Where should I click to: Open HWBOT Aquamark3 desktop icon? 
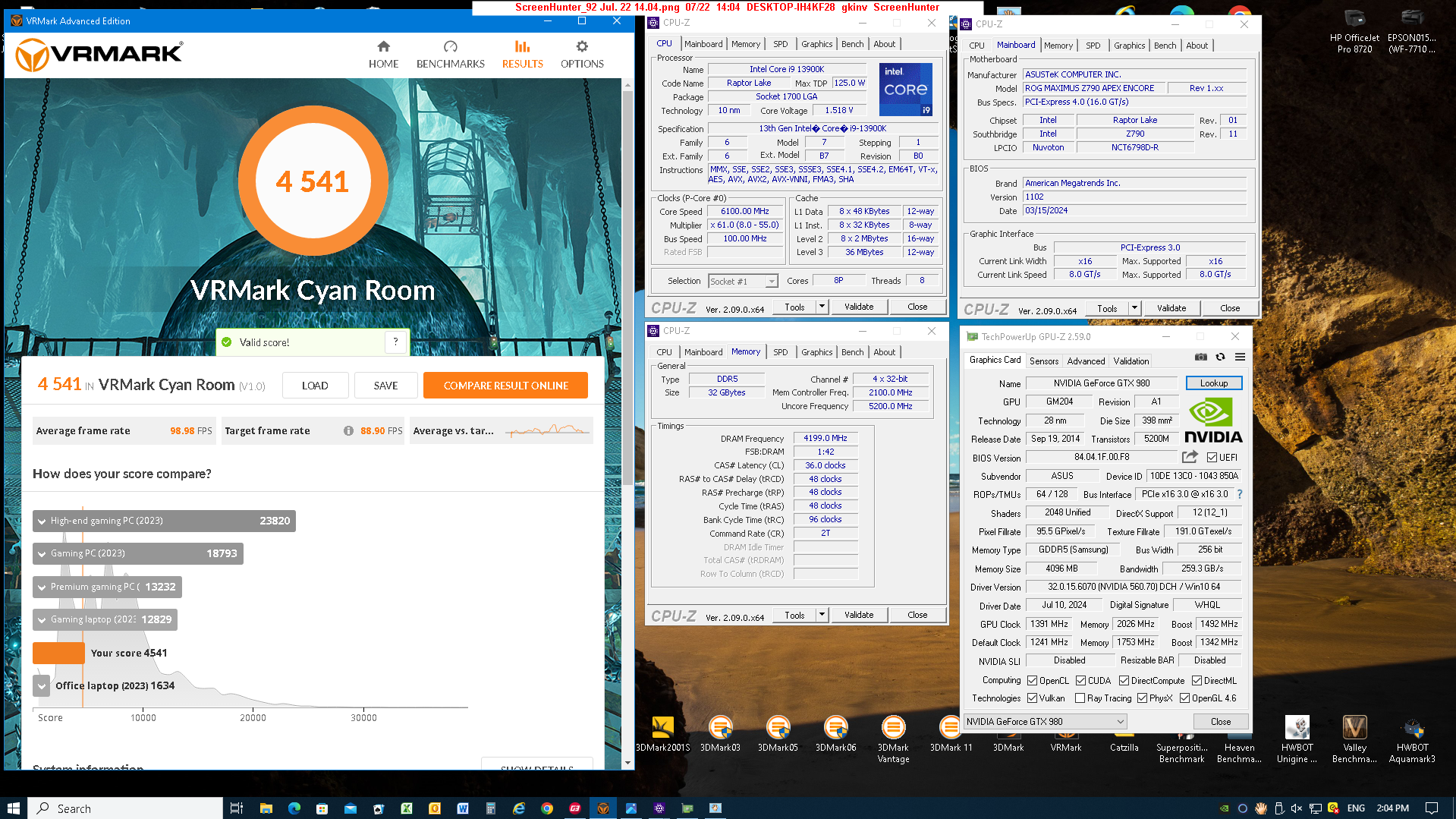[x=1412, y=739]
